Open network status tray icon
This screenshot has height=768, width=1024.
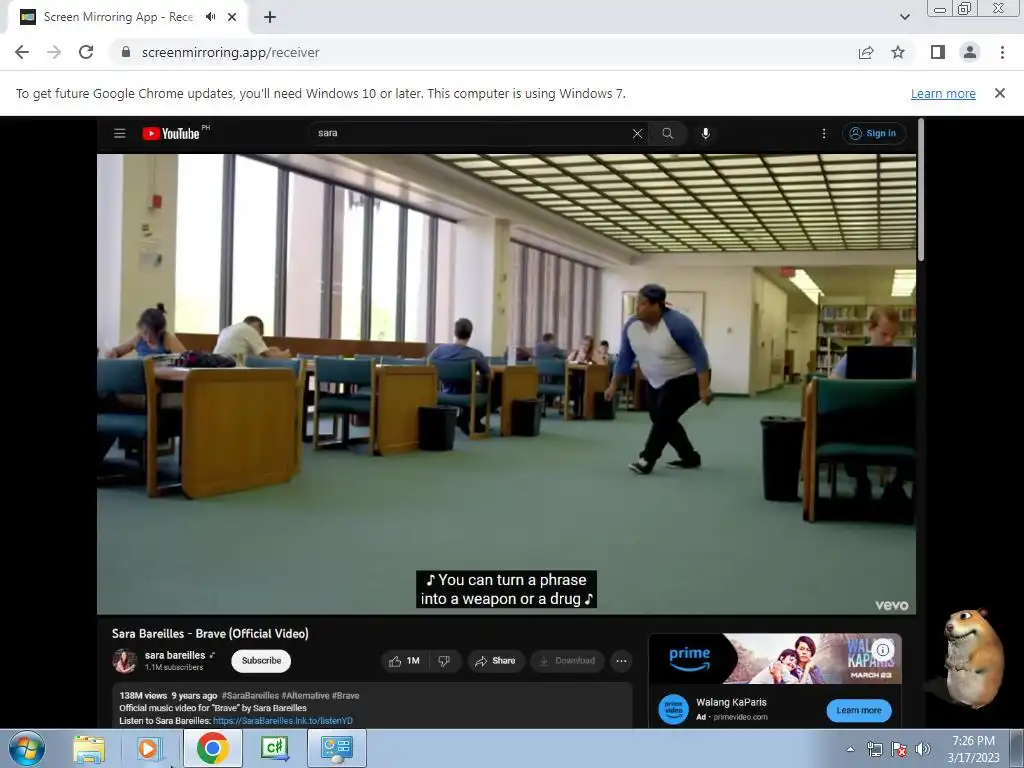coord(874,749)
